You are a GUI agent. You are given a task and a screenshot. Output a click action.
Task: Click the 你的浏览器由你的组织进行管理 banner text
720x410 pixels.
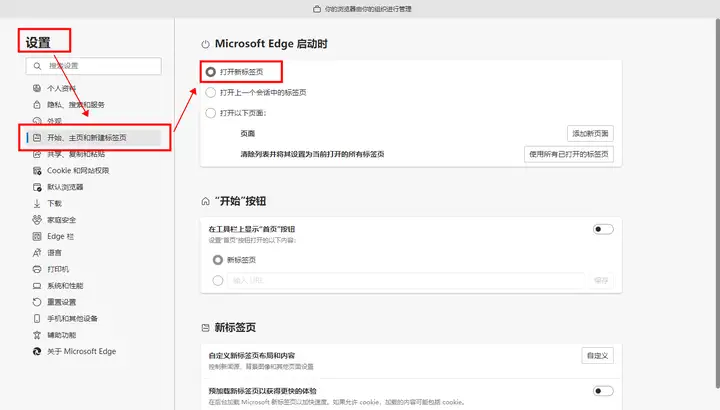tap(368, 9)
